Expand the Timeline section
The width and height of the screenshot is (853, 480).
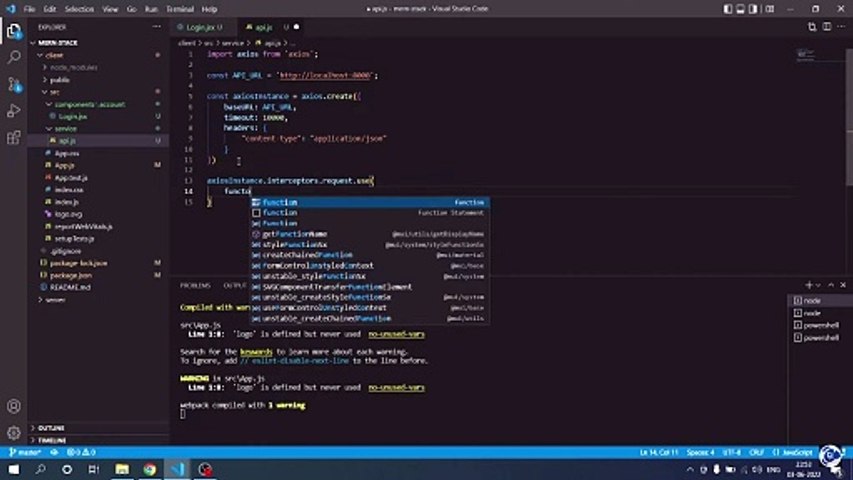coord(52,440)
